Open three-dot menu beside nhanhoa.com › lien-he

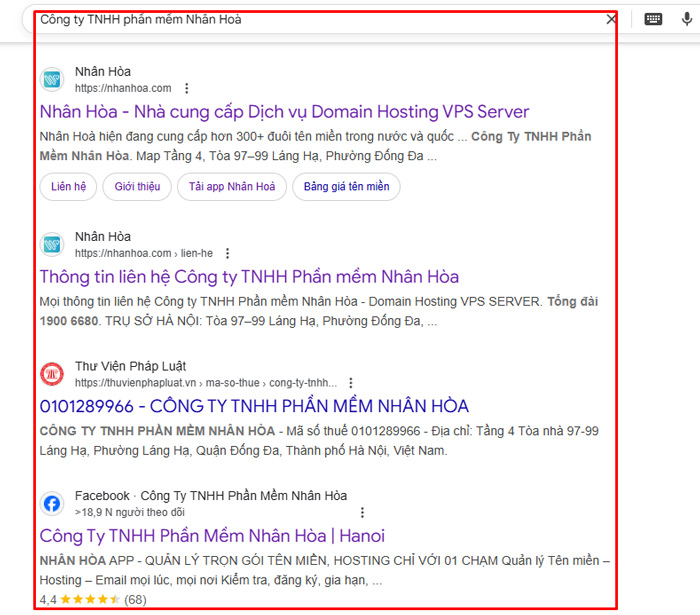(x=228, y=253)
